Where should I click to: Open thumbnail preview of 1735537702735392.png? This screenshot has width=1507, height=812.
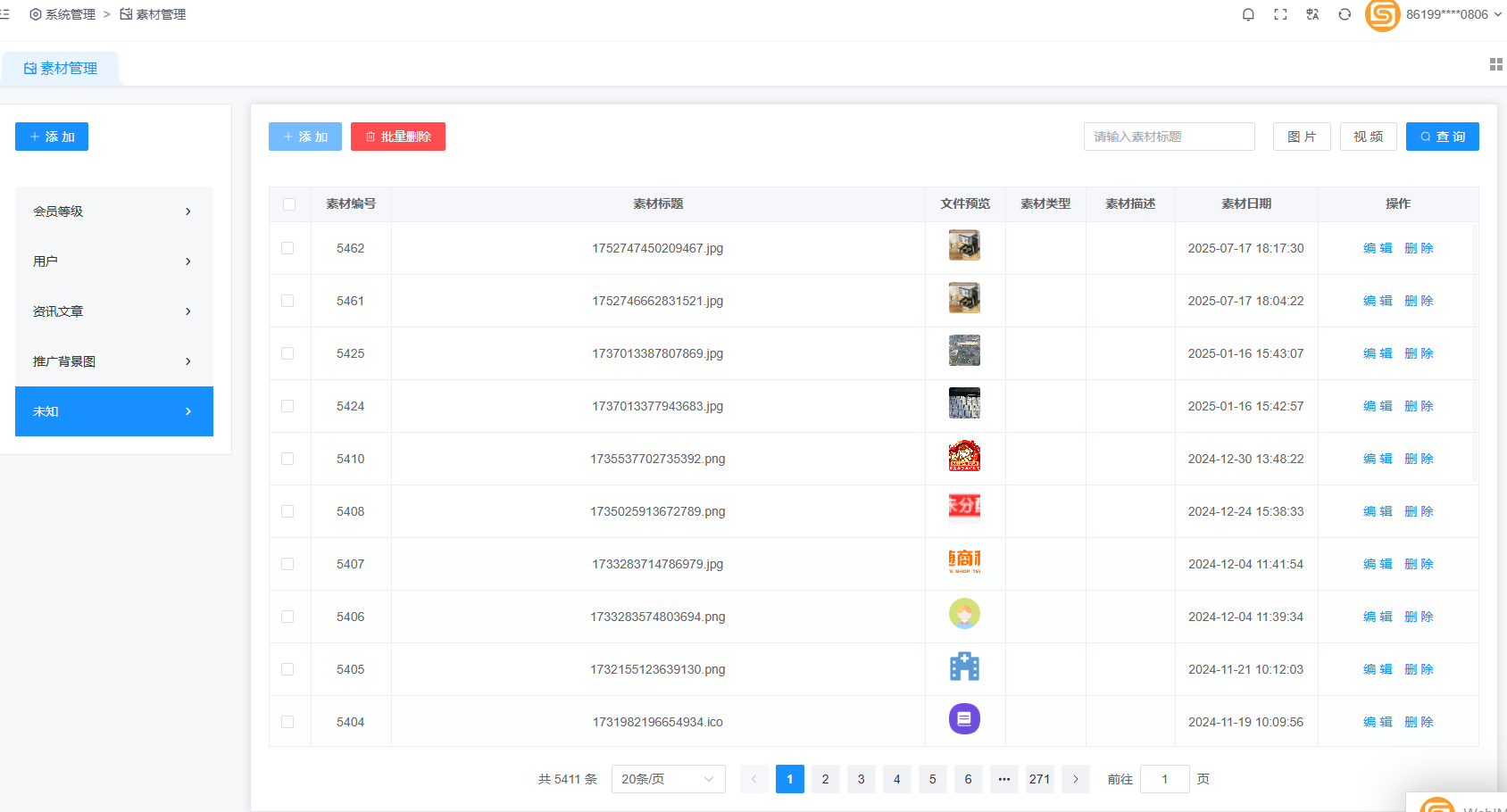tap(964, 456)
